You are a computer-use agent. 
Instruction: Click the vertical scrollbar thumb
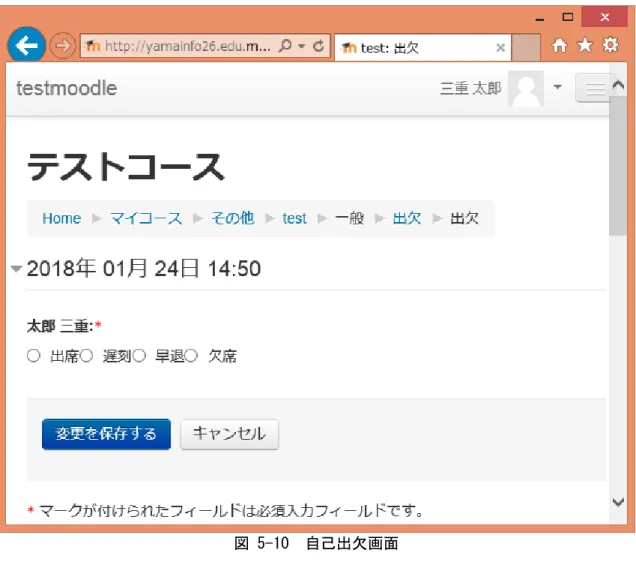(x=618, y=166)
